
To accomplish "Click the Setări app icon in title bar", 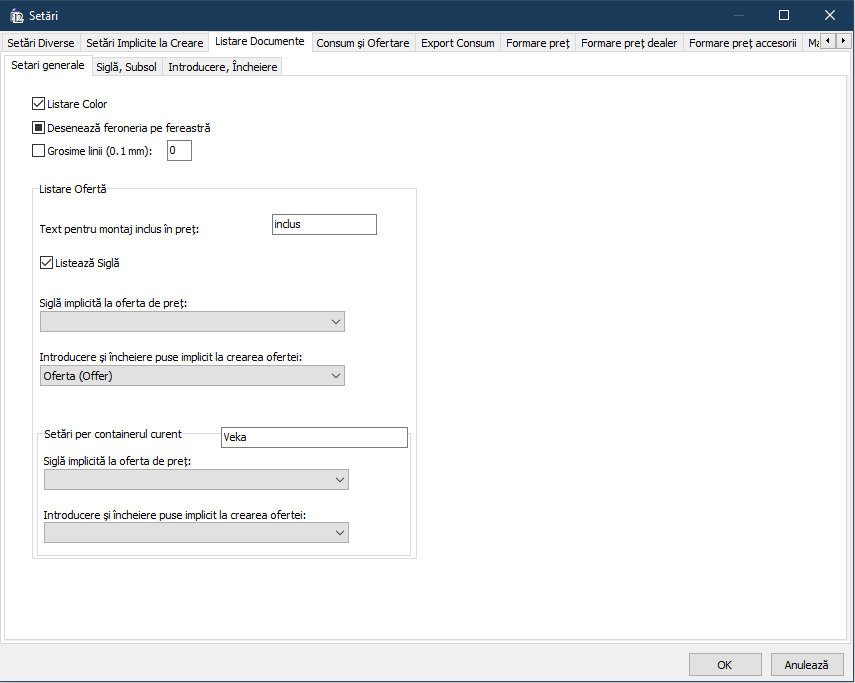I will tap(16, 15).
